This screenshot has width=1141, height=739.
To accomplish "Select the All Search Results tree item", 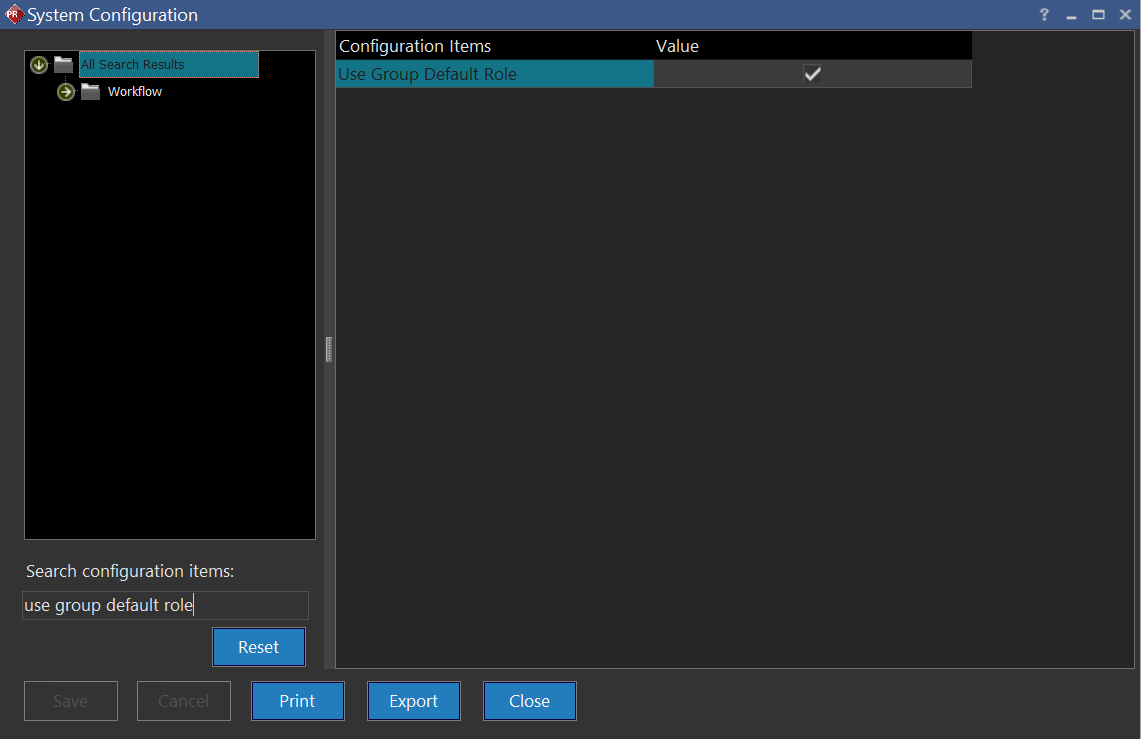I will 133,65.
